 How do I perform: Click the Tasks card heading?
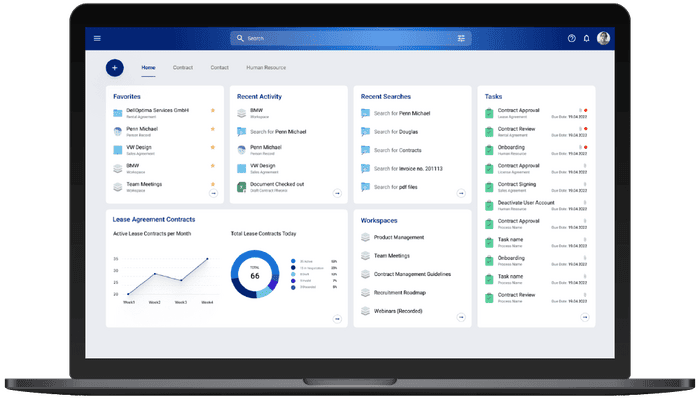tap(493, 96)
